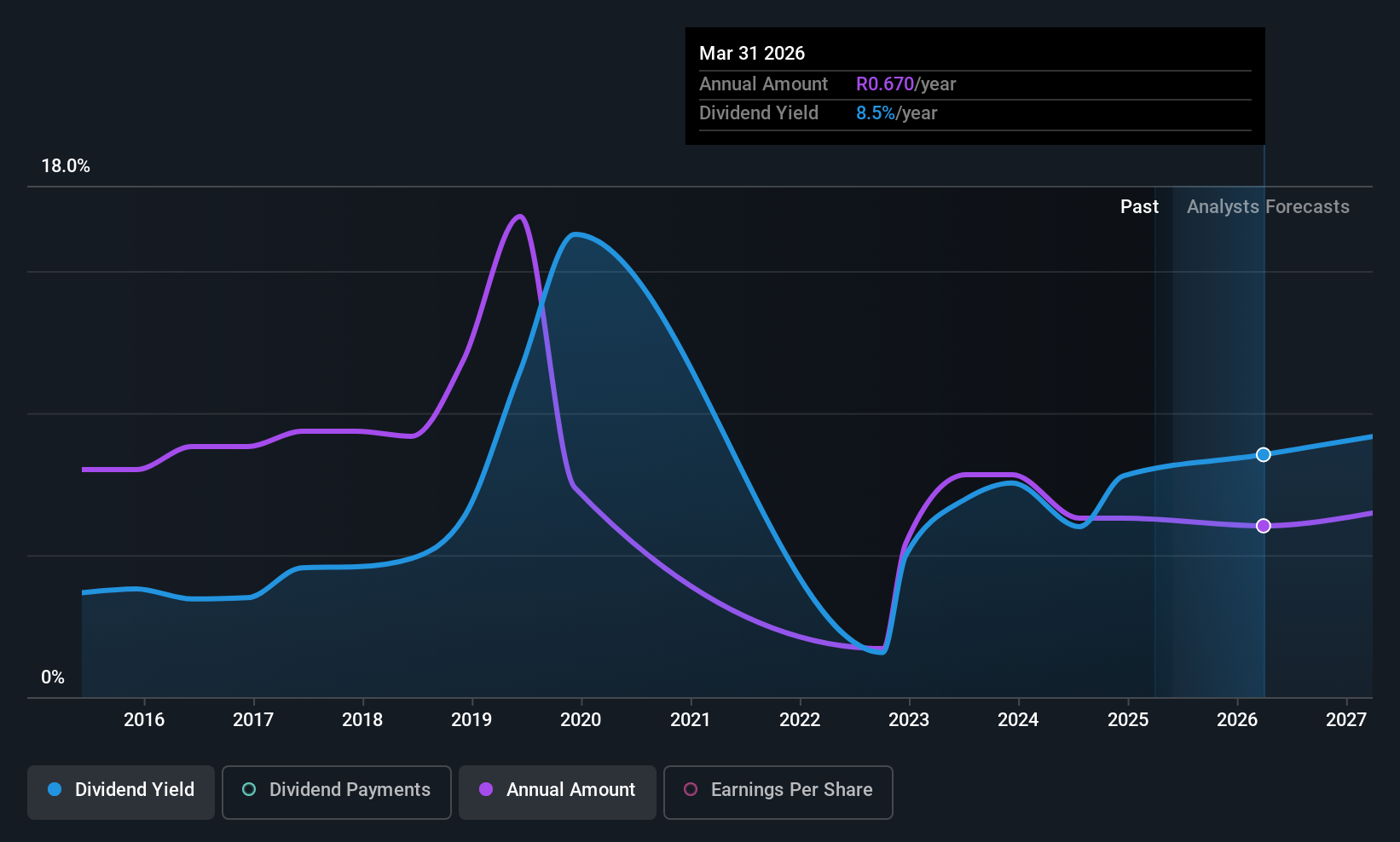This screenshot has width=1400, height=842.
Task: Toggle the Annual Amount series
Action: pos(558,791)
